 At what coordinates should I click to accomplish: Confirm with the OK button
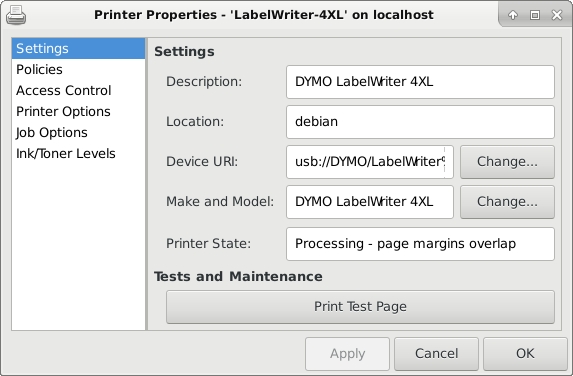click(x=525, y=354)
